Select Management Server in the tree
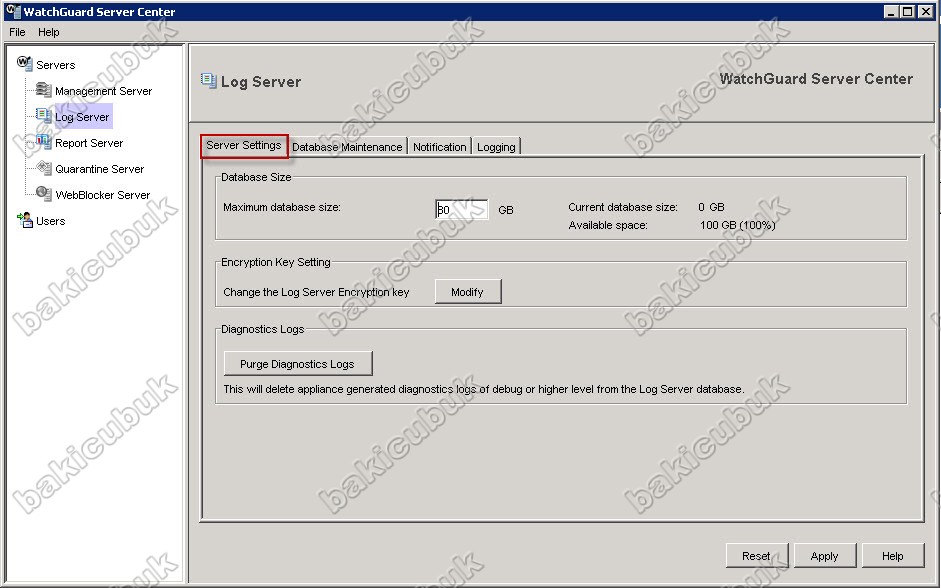Image resolution: width=941 pixels, height=588 pixels. pos(103,91)
